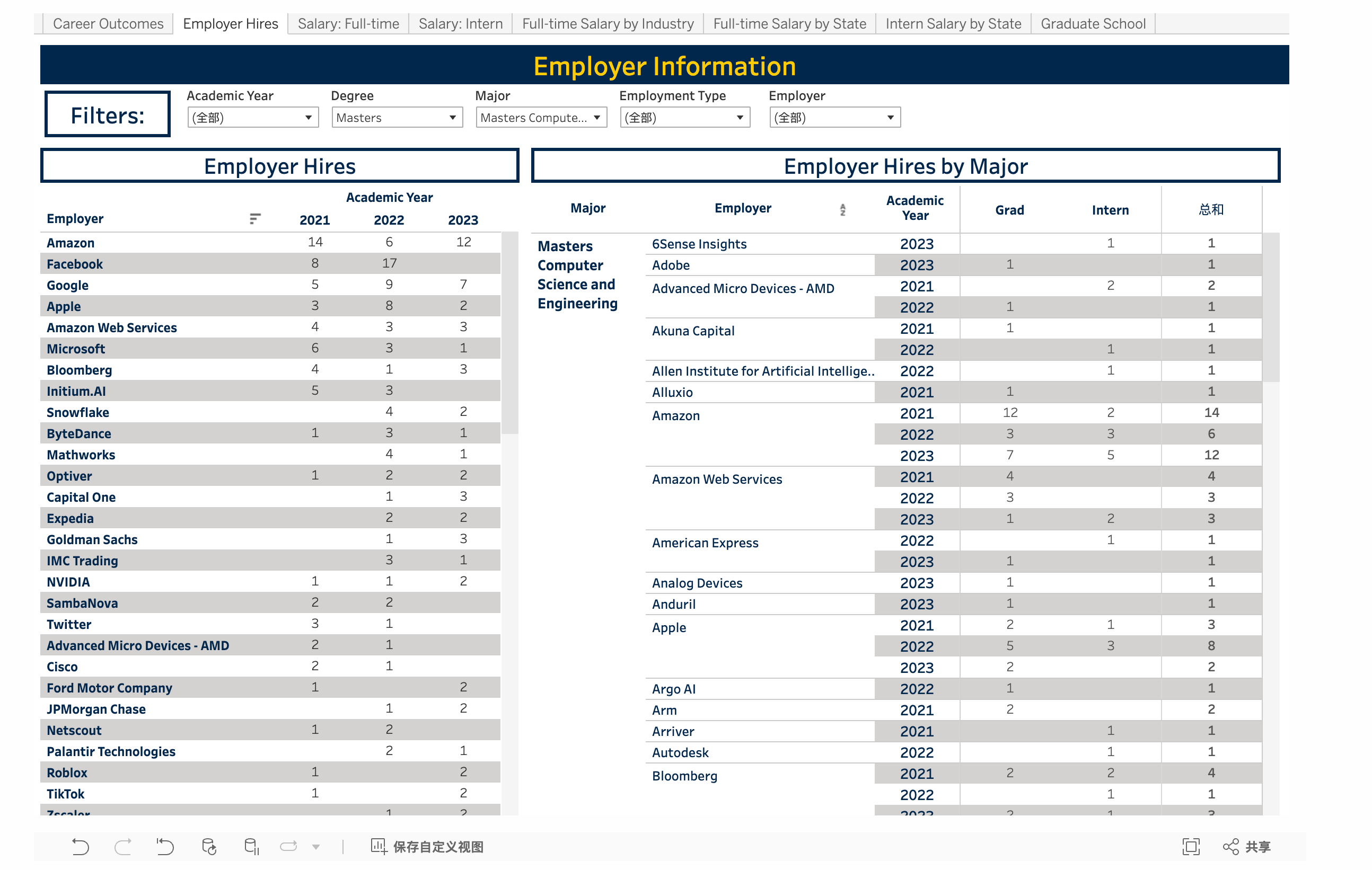Click the revert view icon
This screenshot has width=1372, height=870.
(x=165, y=847)
